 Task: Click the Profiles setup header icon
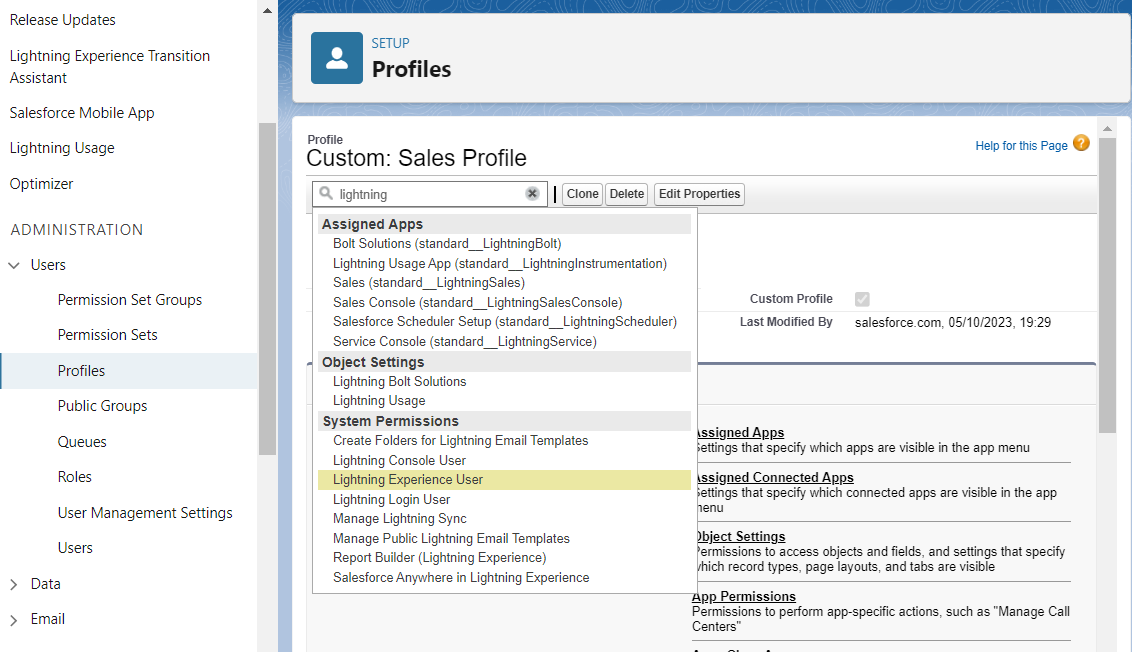pyautogui.click(x=336, y=58)
